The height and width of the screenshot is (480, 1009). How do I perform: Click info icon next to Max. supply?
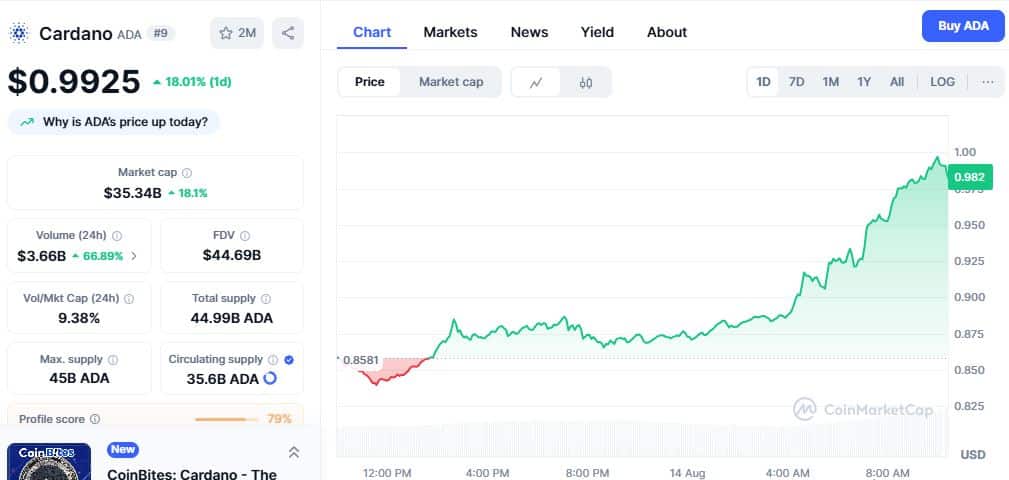point(113,360)
